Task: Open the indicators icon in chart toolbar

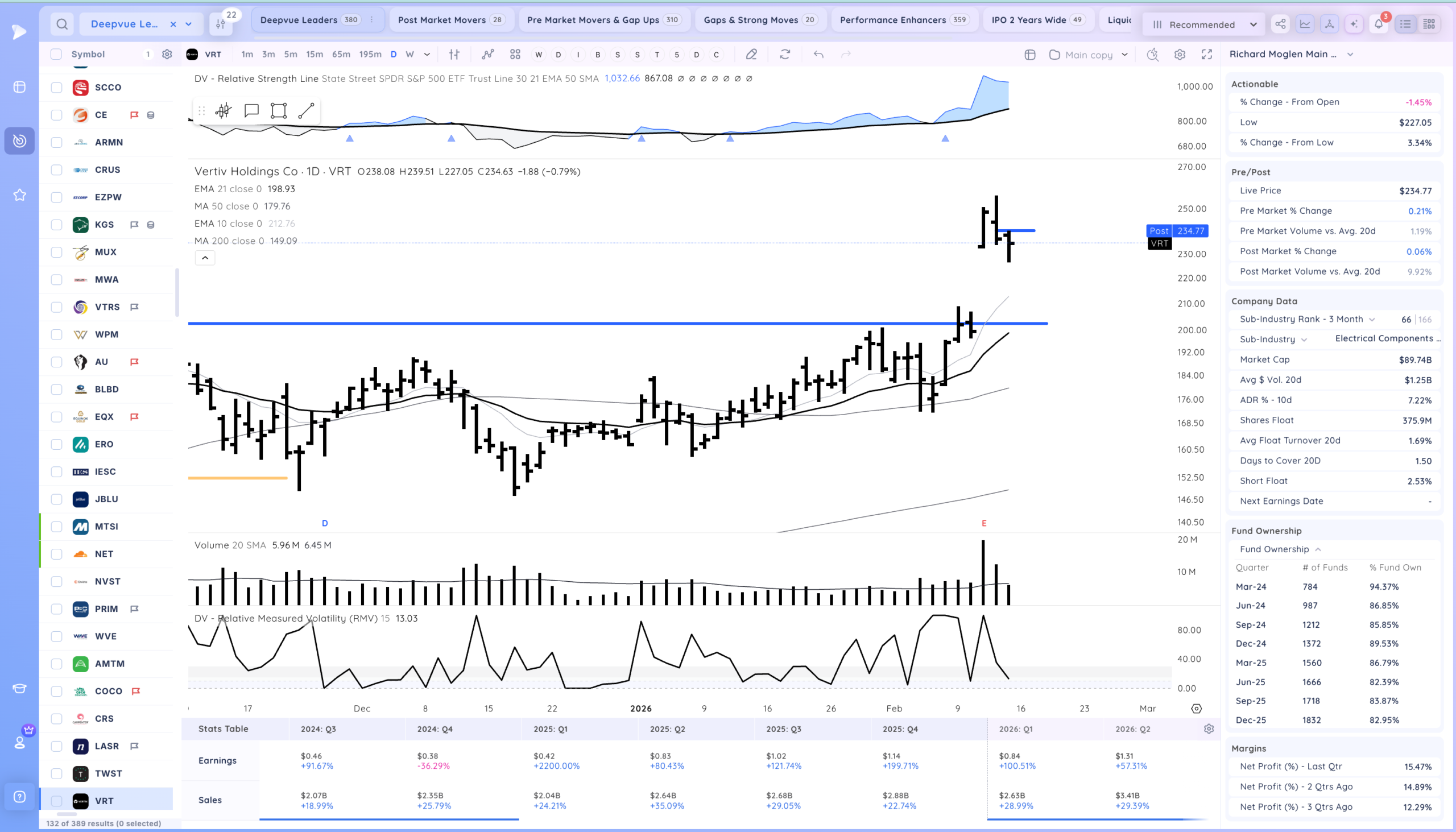Action: coord(487,54)
